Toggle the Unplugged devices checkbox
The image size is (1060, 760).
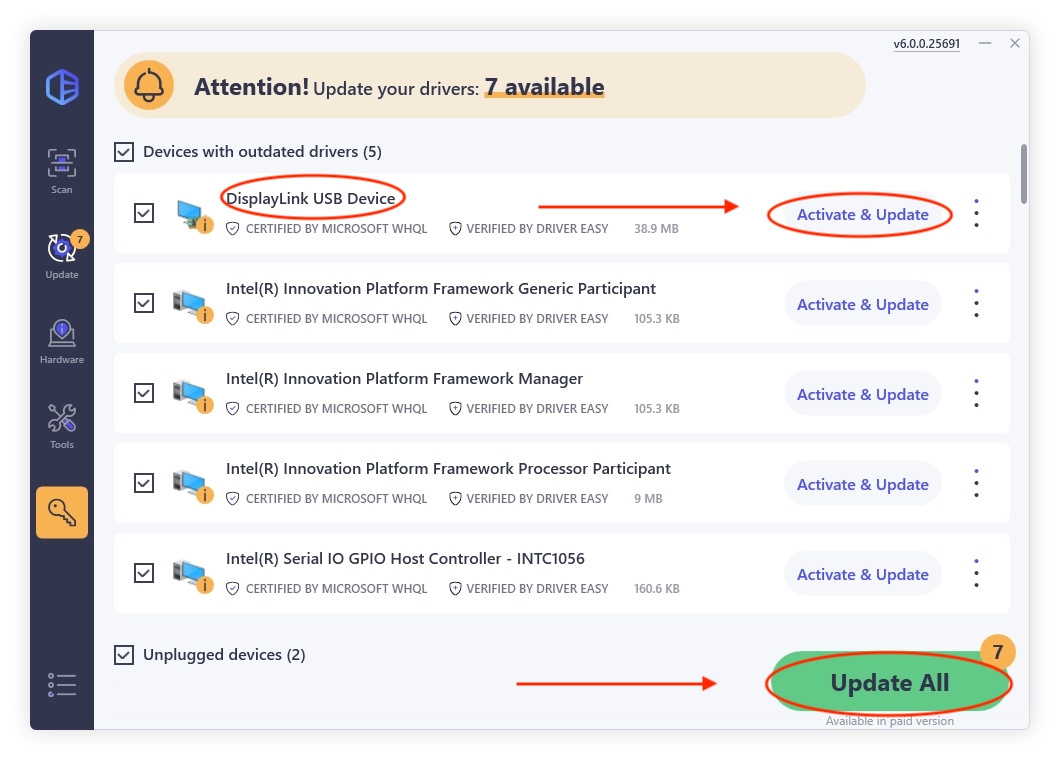point(124,655)
